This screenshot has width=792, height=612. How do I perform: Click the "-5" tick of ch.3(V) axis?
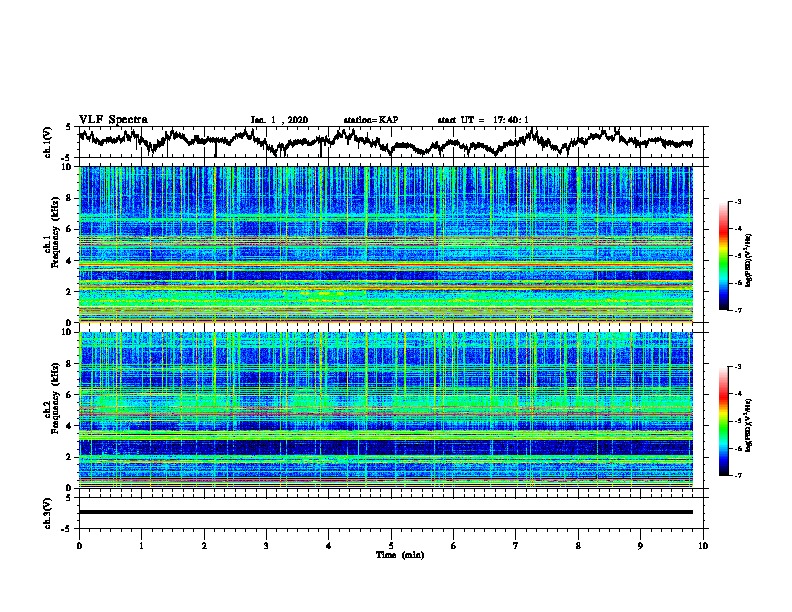click(x=67, y=529)
